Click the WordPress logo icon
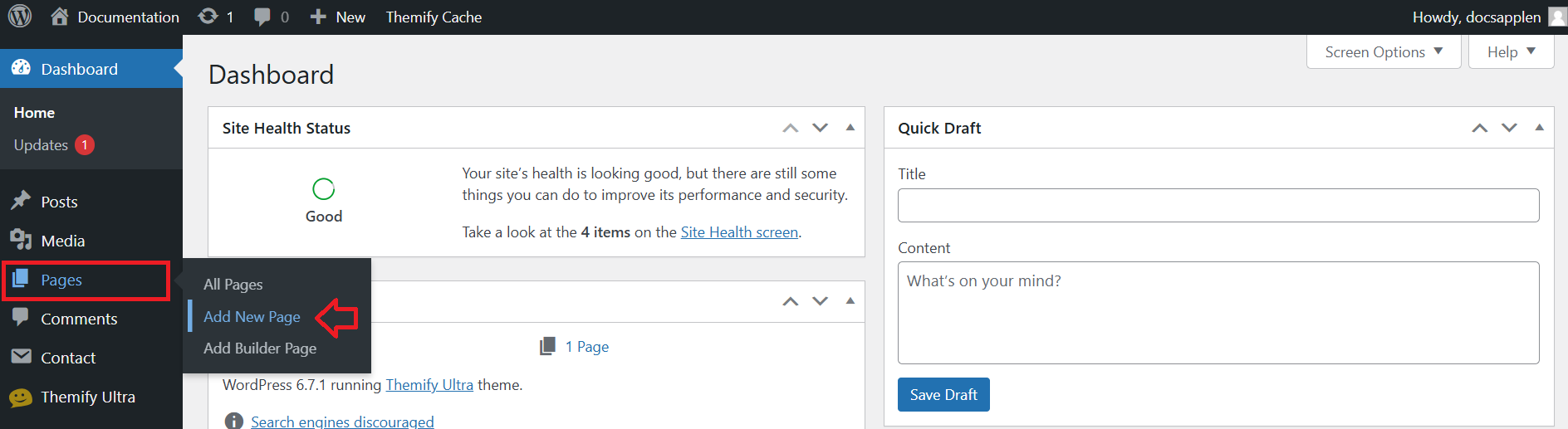 (x=20, y=17)
